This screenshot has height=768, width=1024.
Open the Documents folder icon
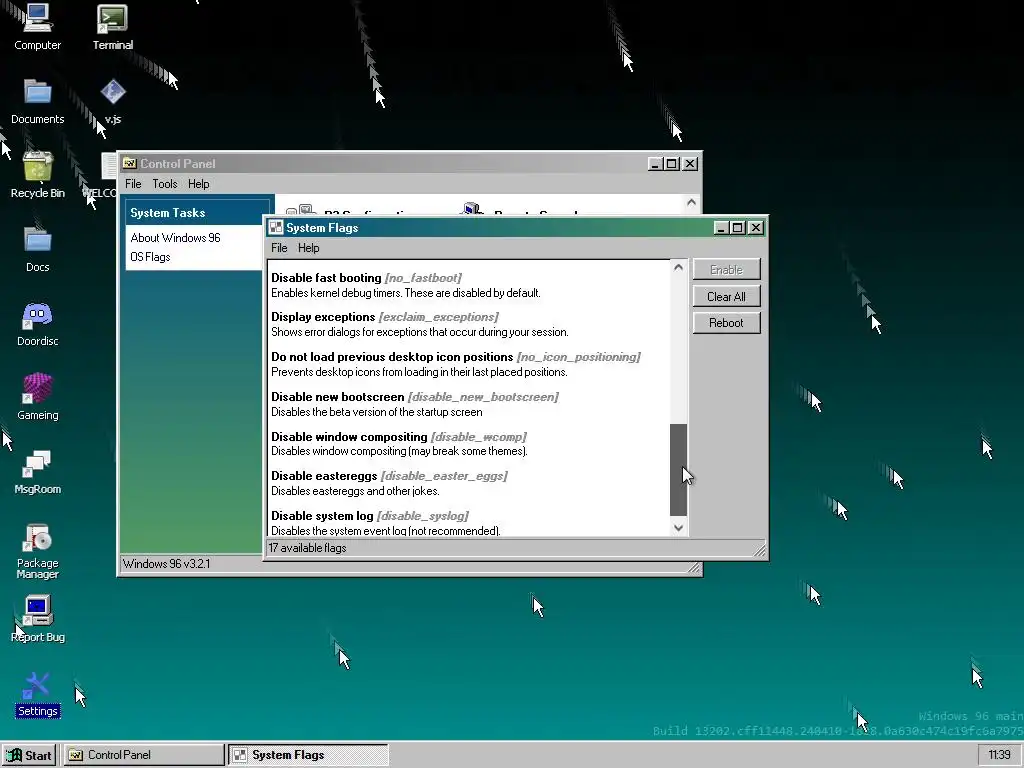37,101
